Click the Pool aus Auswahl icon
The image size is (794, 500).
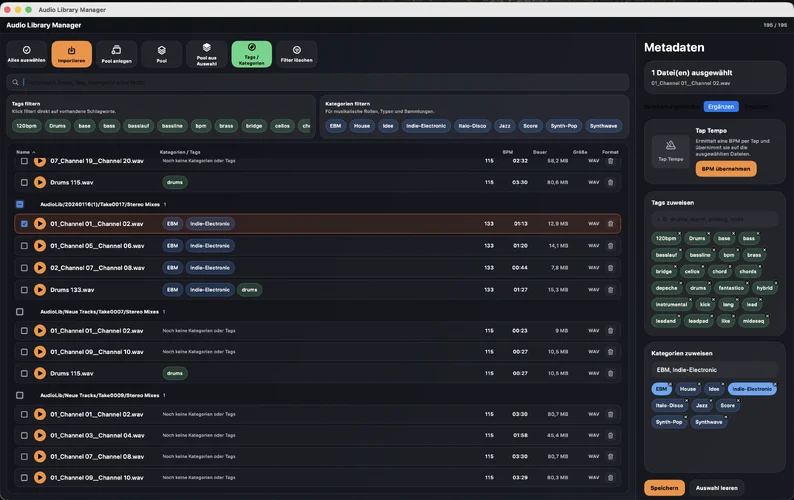(207, 54)
